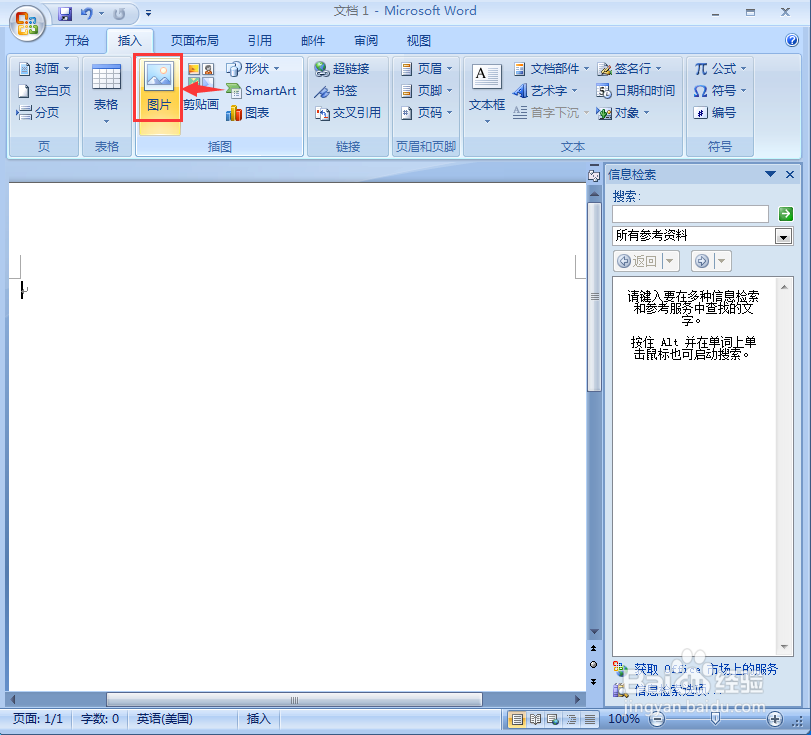
Task: Insert a 分页 page break
Action: [x=37, y=112]
